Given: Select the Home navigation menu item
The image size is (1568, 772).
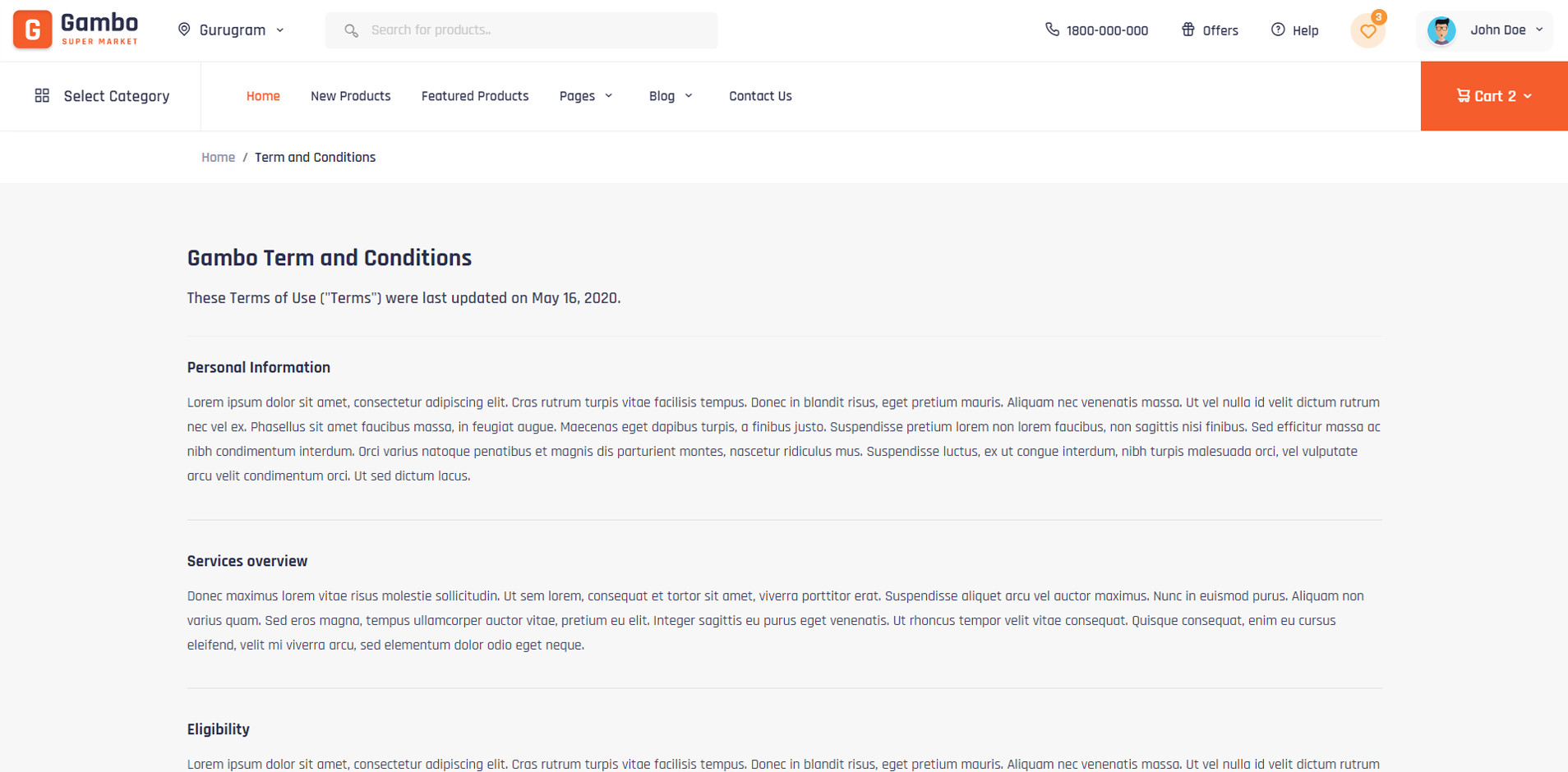Looking at the screenshot, I should point(263,96).
